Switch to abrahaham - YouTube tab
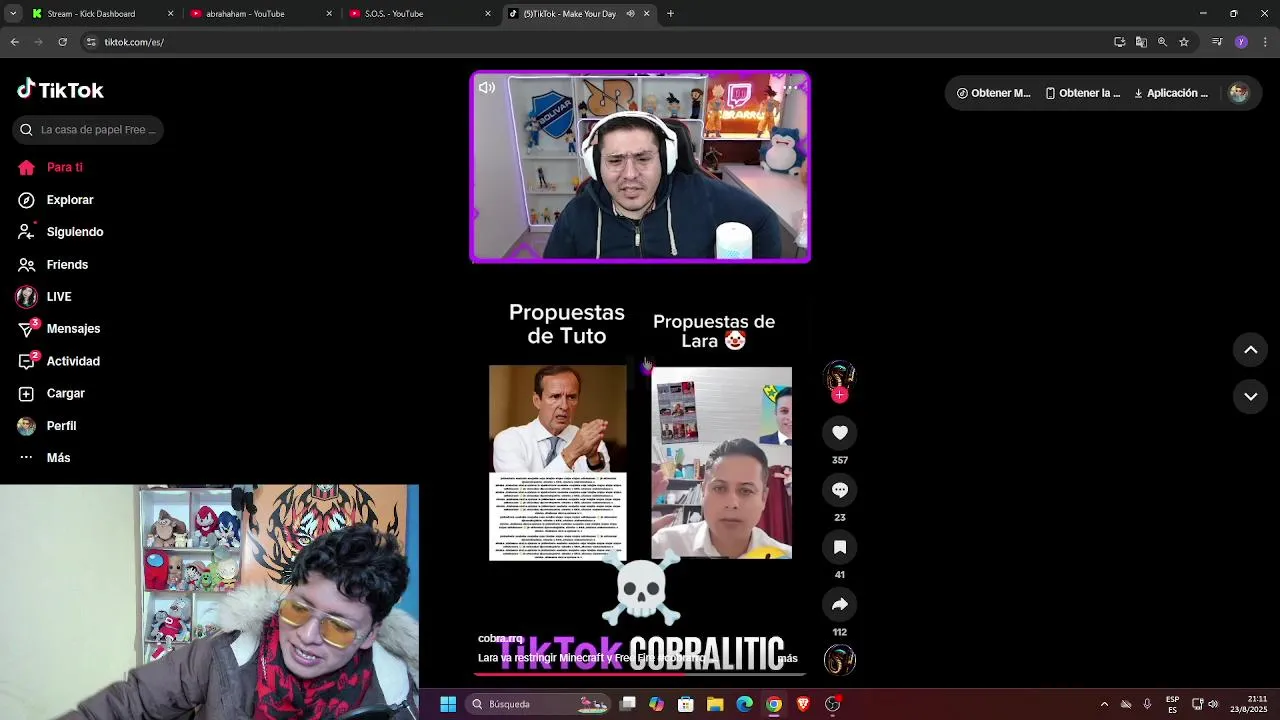Viewport: 1280px width, 720px height. tap(262, 14)
